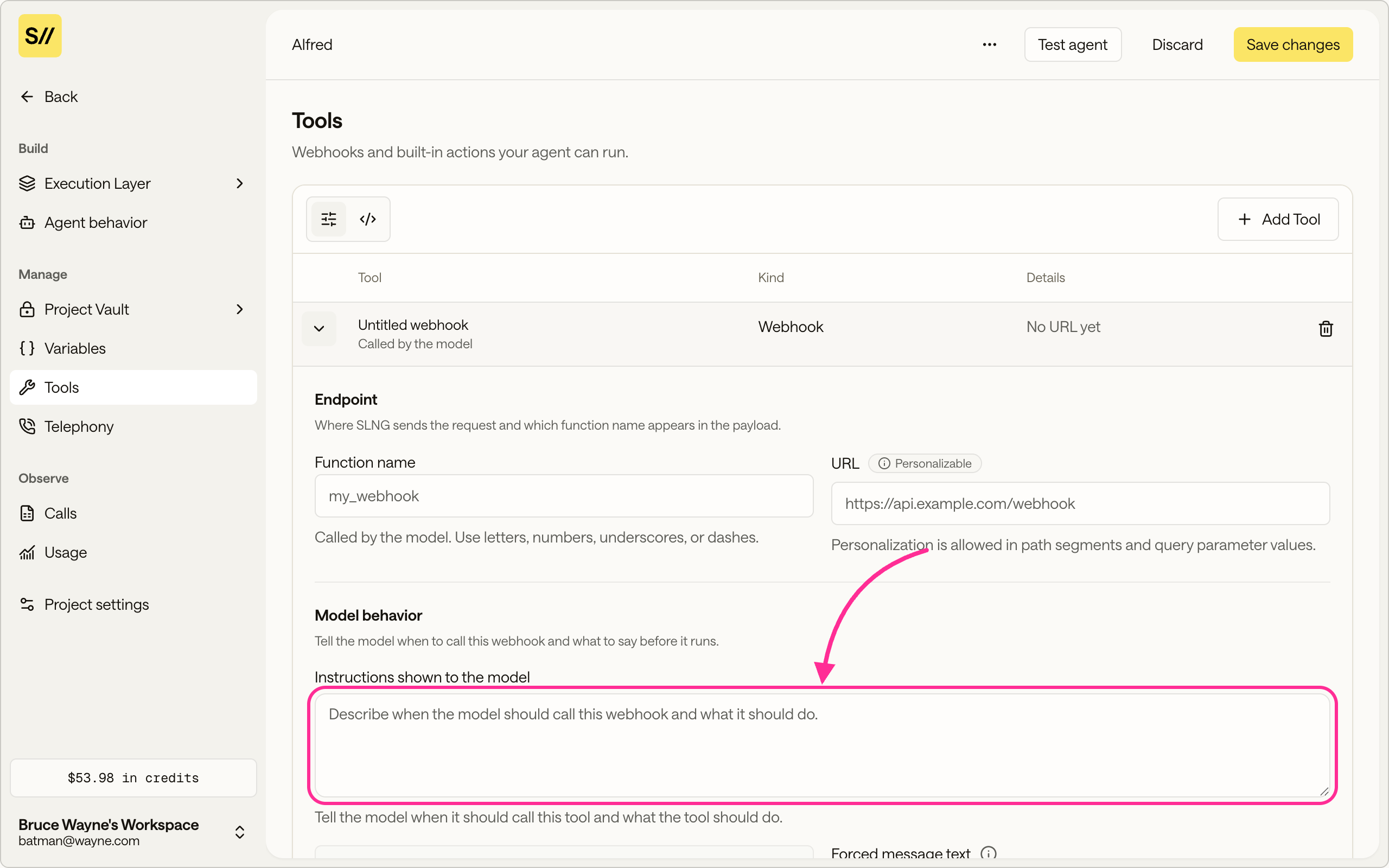1389x868 pixels.
Task: Click the Variables braces icon
Action: [27, 348]
